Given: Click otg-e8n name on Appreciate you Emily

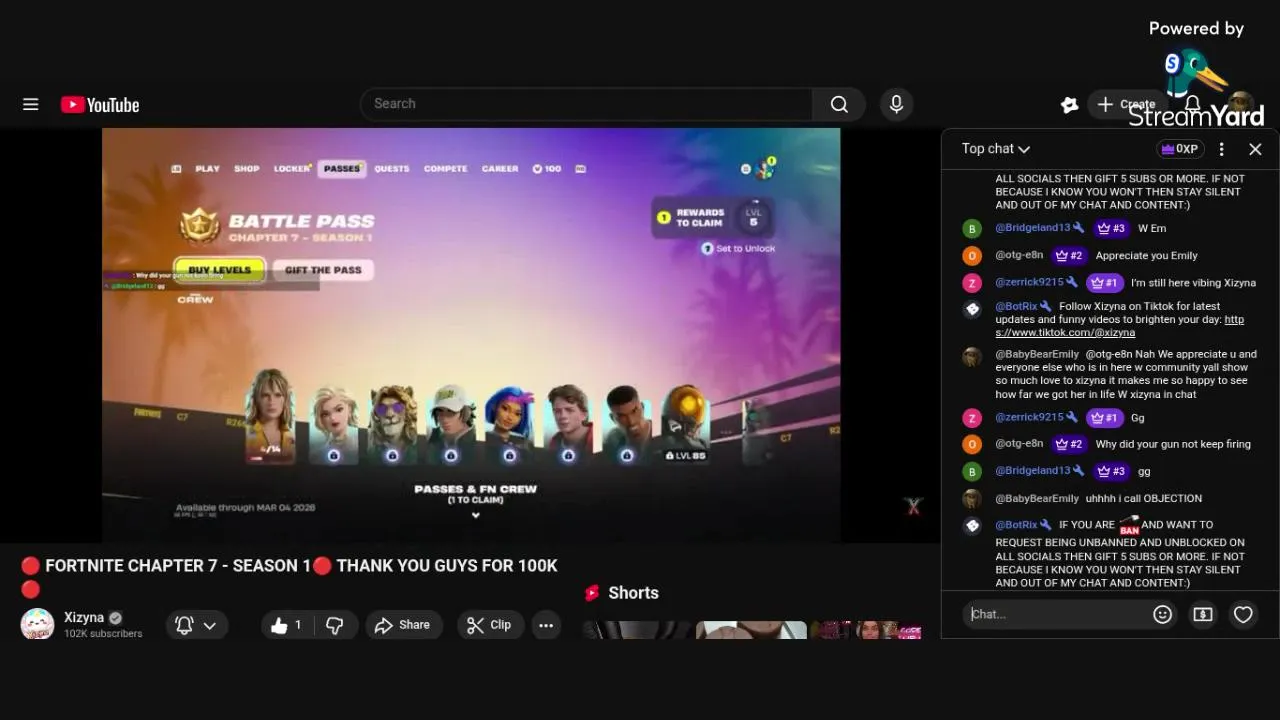Looking at the screenshot, I should [1019, 255].
